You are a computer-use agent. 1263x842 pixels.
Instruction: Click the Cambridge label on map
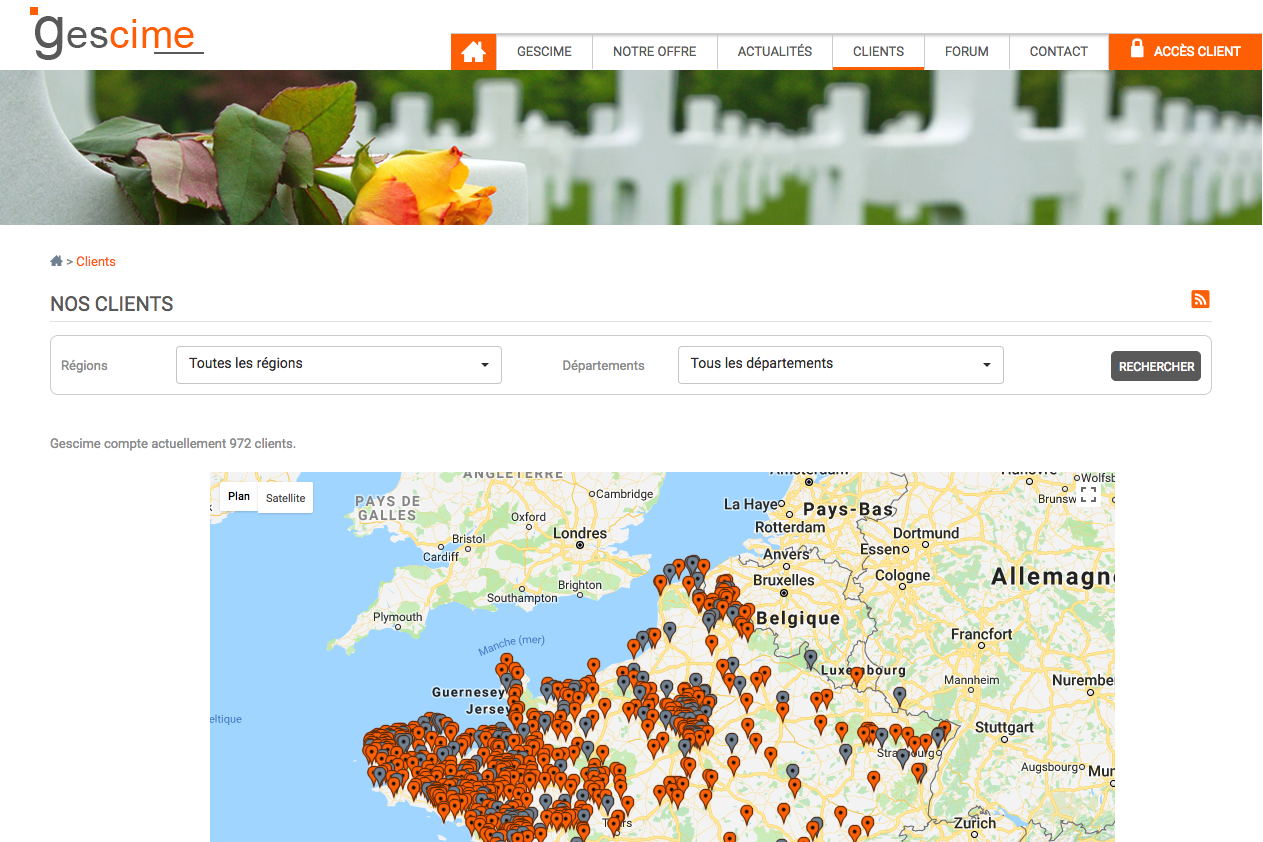click(x=624, y=494)
